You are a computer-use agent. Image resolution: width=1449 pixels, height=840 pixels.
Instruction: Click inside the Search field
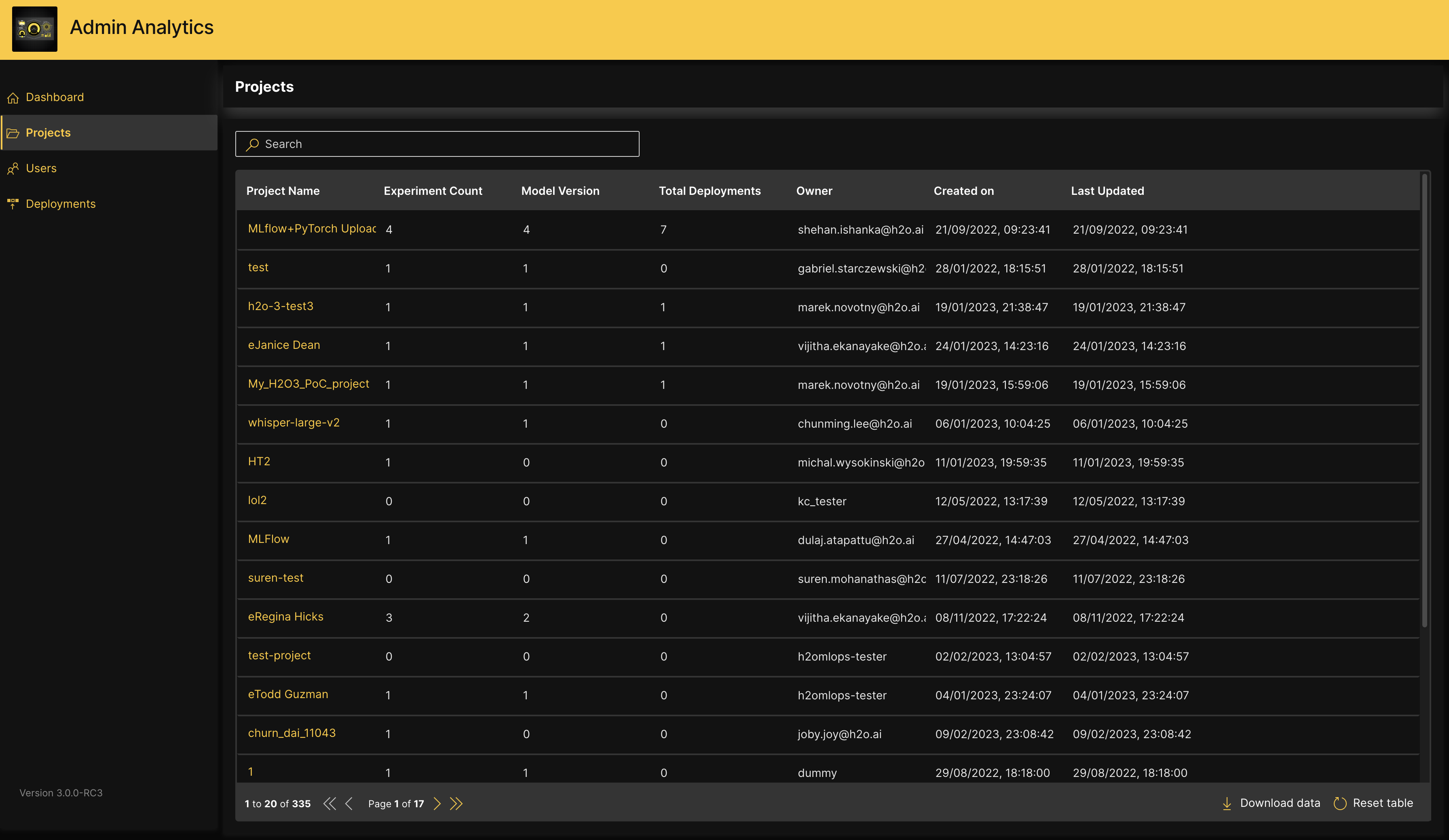tap(437, 144)
